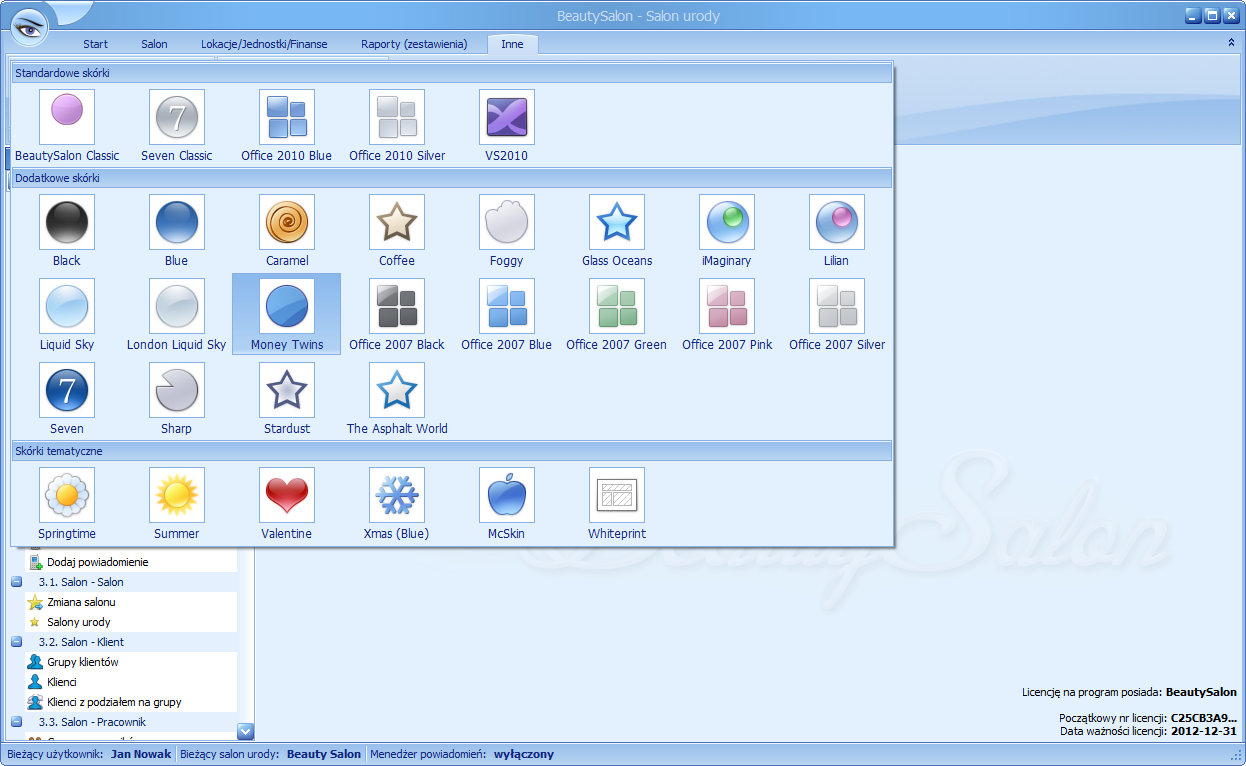Apply the Caramel skin
Image resolution: width=1246 pixels, height=766 pixels.
[287, 231]
